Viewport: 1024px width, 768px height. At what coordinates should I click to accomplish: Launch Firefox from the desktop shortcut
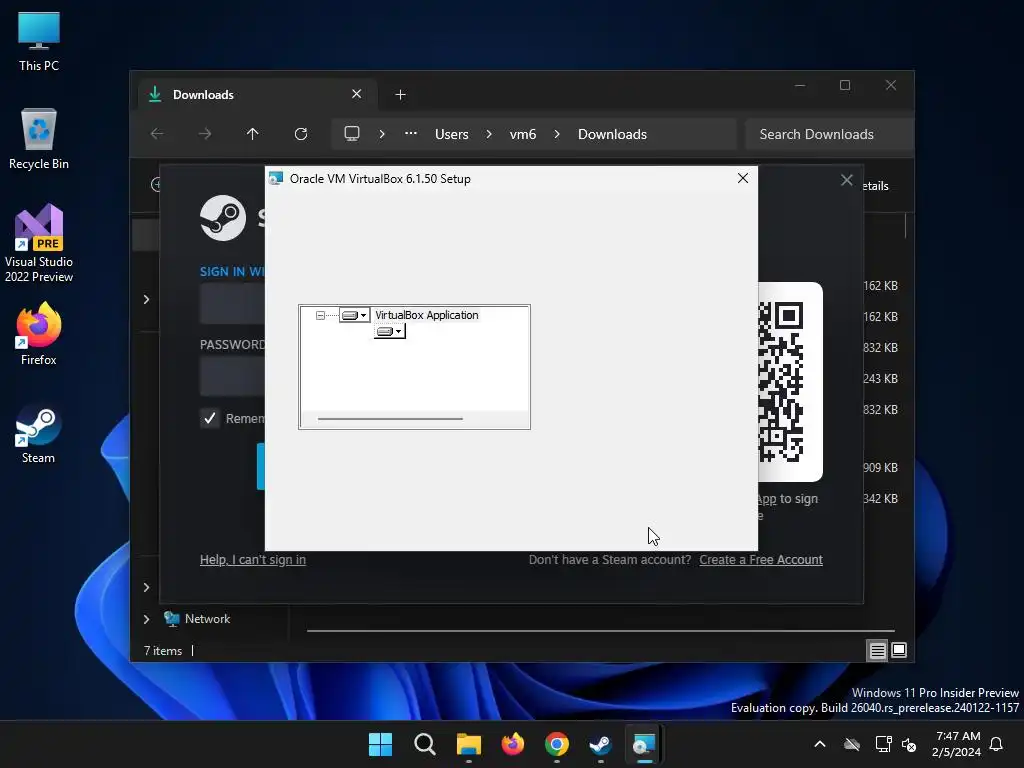click(x=39, y=334)
